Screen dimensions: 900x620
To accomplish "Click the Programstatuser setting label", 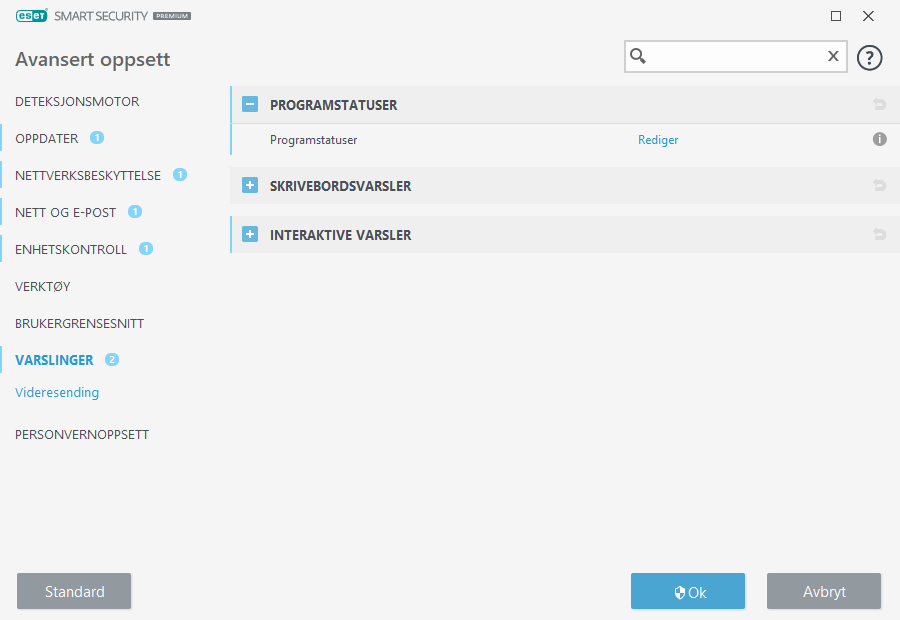I will 313,140.
